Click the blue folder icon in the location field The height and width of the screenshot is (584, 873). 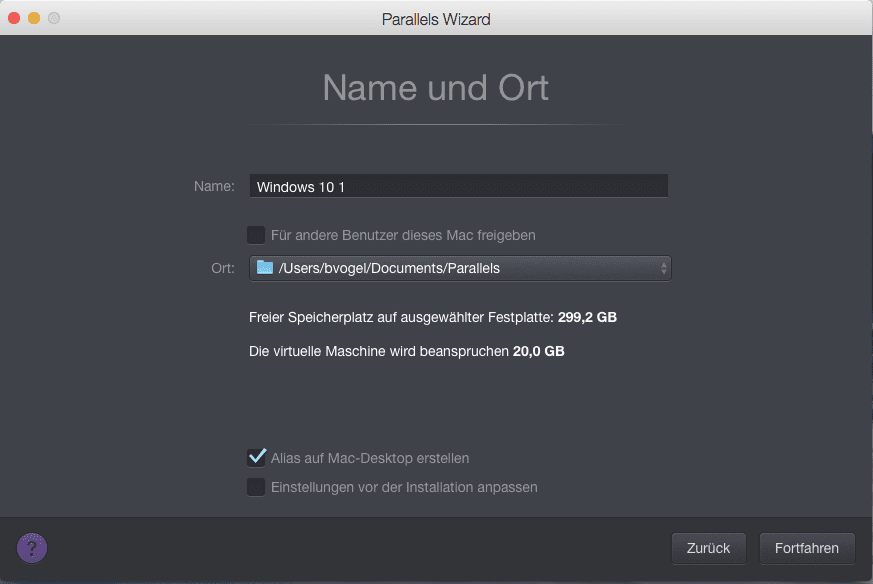pyautogui.click(x=262, y=268)
